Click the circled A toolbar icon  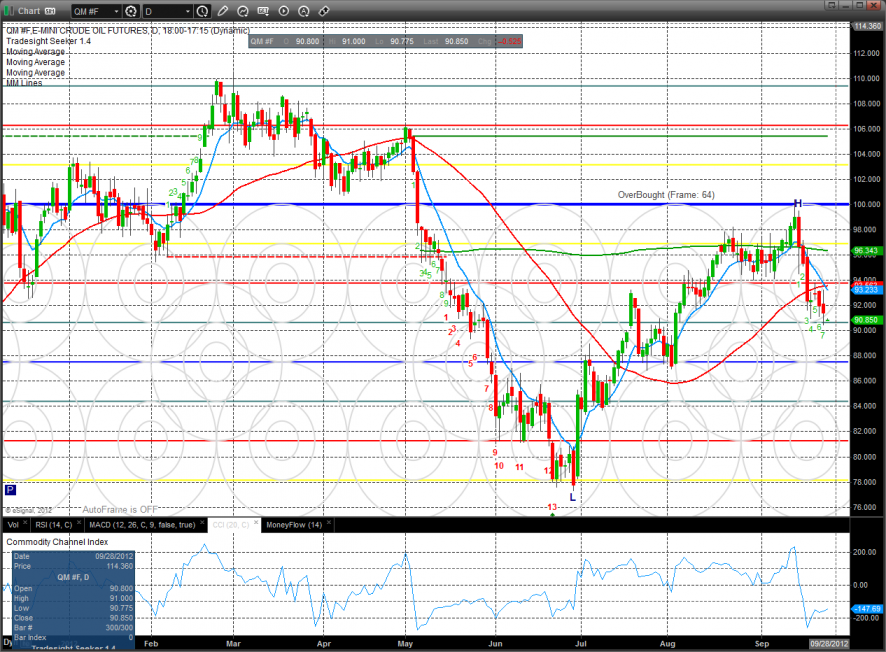(303, 11)
